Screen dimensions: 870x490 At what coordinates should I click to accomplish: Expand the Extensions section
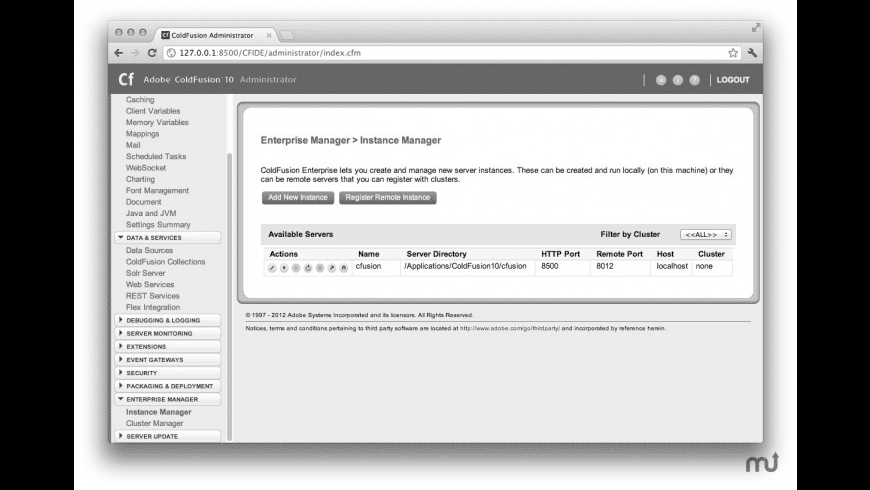pos(168,346)
